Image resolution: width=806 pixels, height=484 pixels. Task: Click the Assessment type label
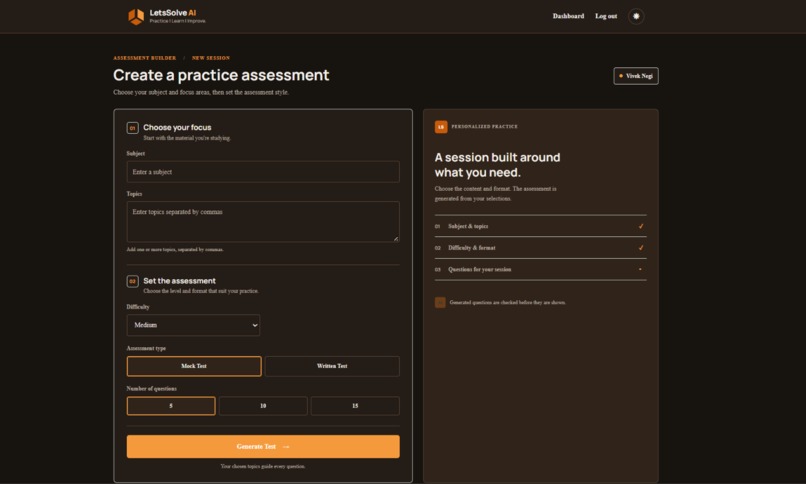(x=146, y=348)
